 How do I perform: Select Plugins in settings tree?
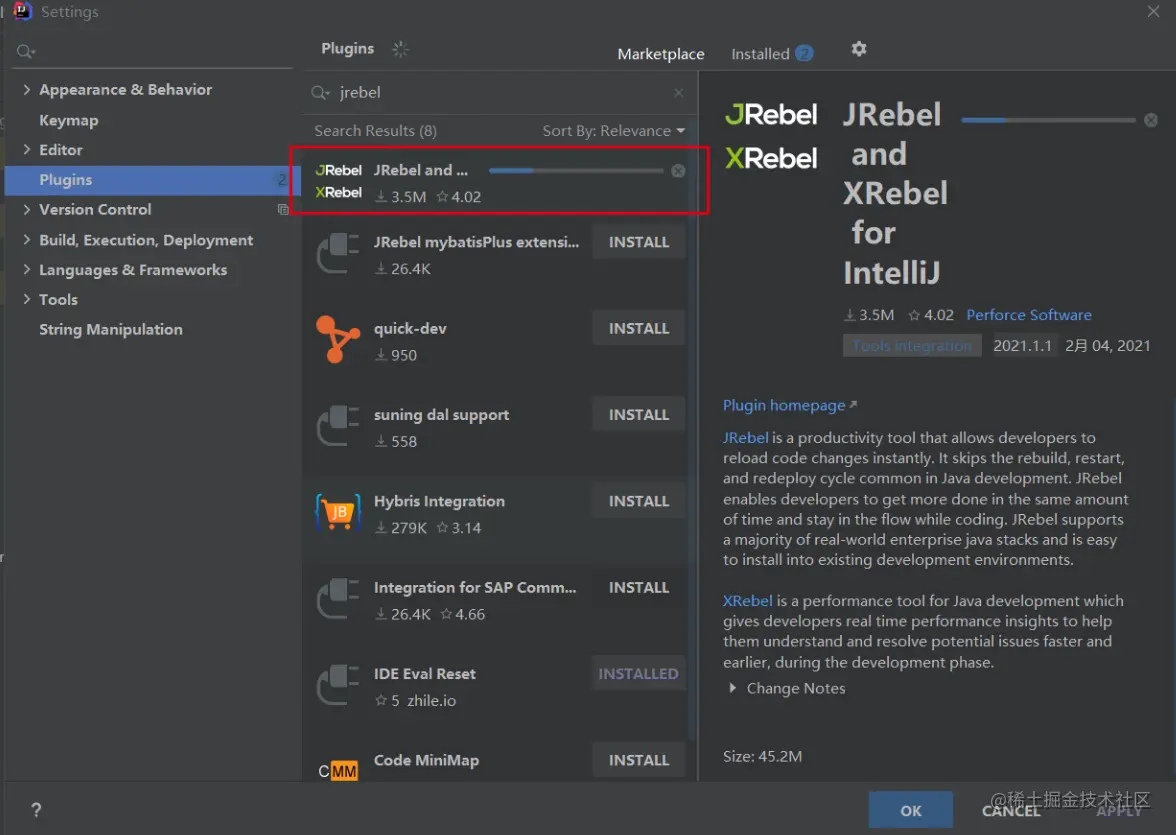(152, 180)
